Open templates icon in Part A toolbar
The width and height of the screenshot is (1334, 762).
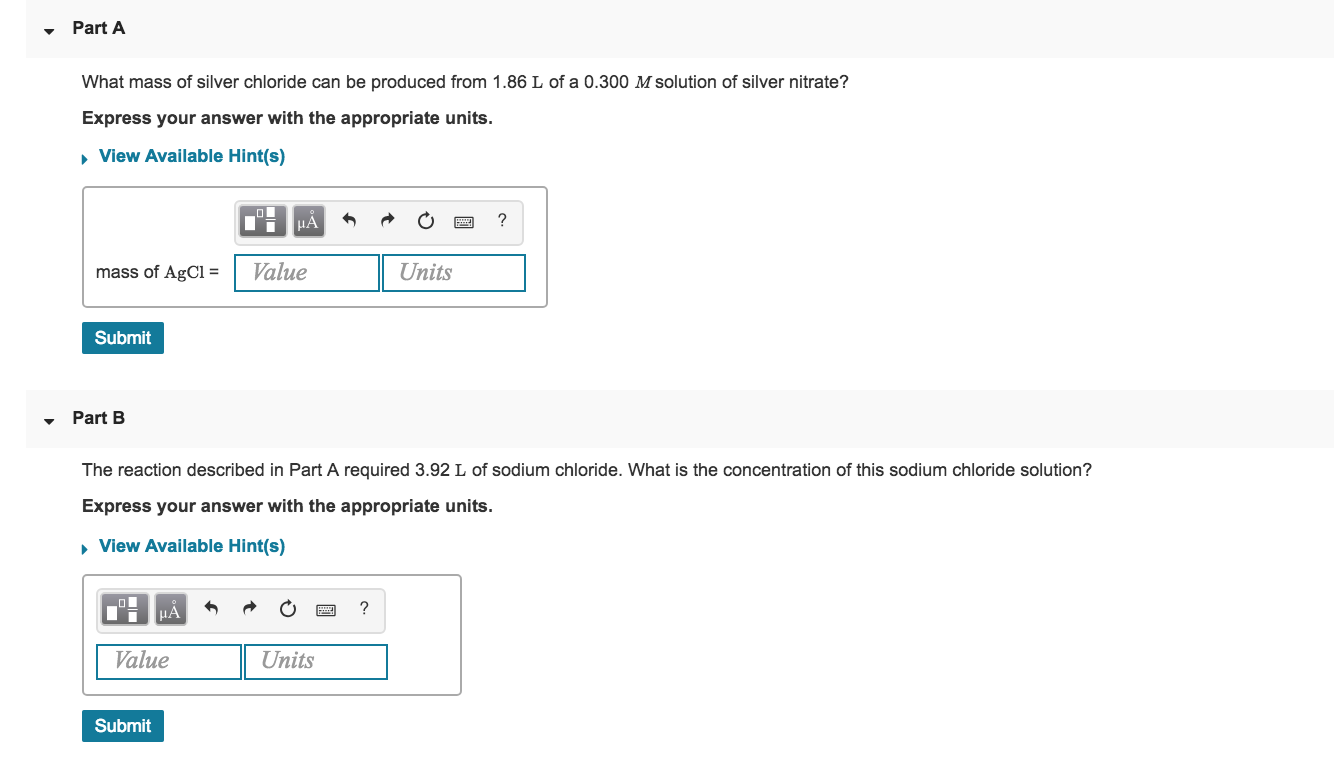click(263, 221)
